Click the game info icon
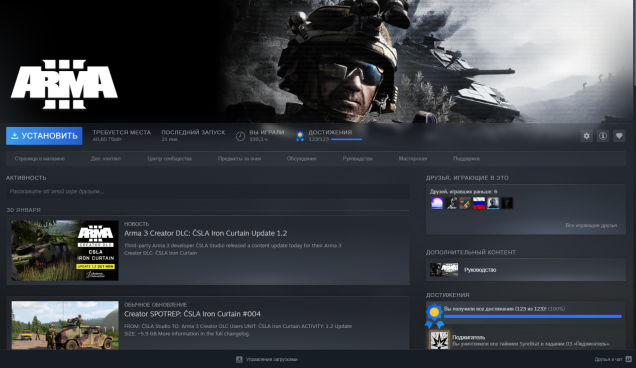The image size is (636, 368). pos(603,136)
